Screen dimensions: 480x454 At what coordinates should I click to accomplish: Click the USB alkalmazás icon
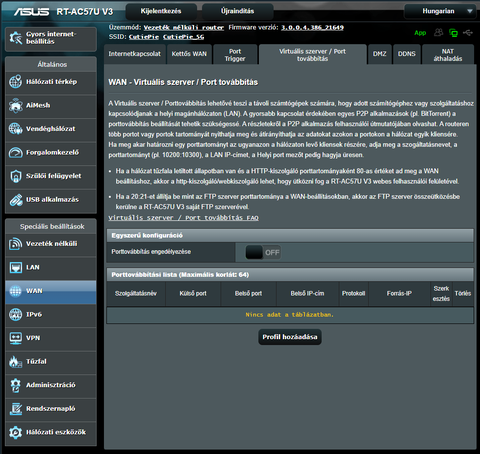[x=15, y=200]
